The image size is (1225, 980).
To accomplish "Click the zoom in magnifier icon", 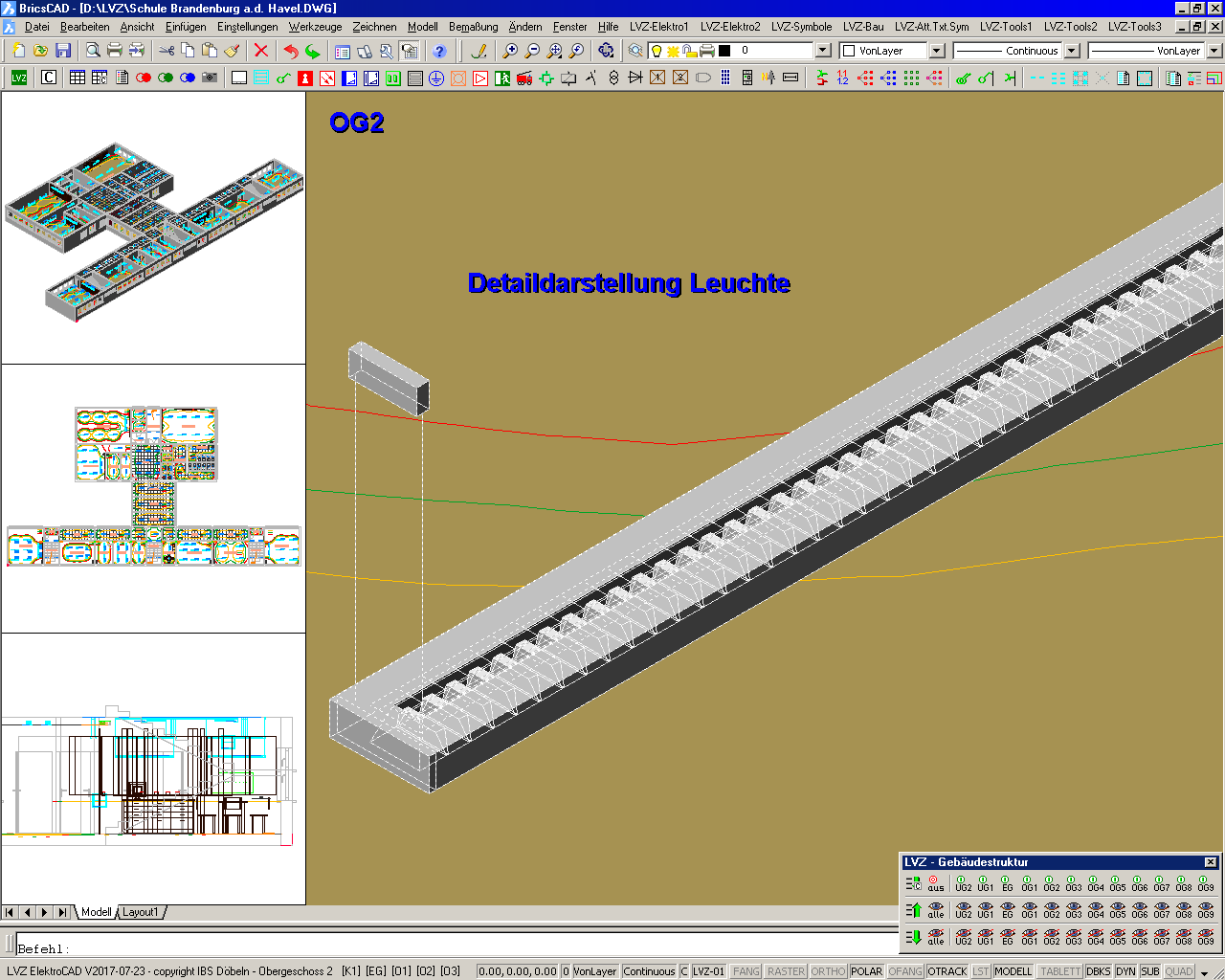I will tap(510, 51).
